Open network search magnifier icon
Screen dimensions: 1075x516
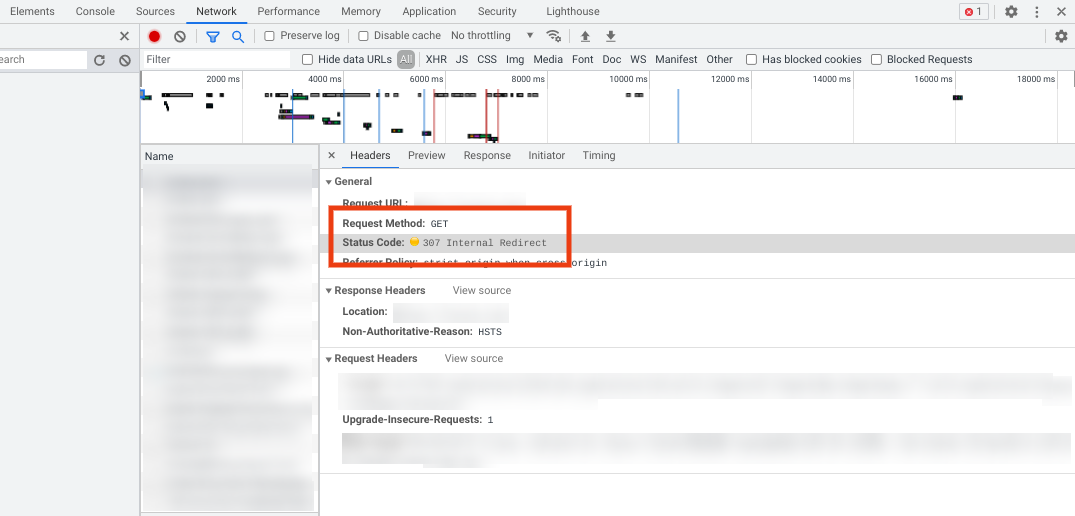coord(238,36)
